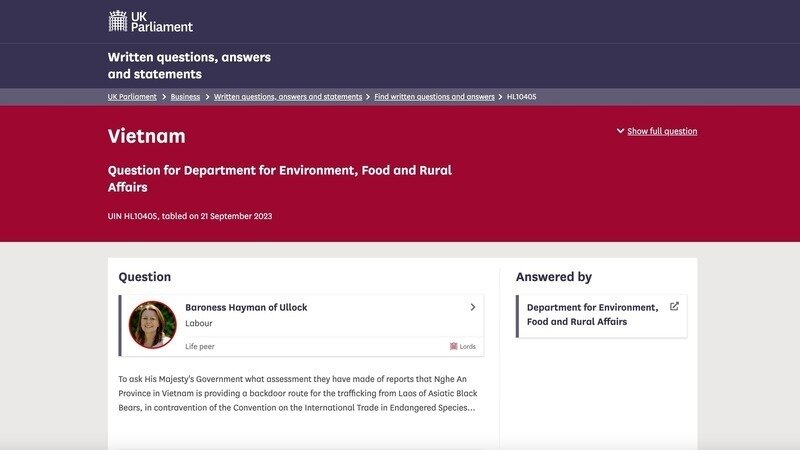The height and width of the screenshot is (450, 800).
Task: Expand with the Show full question link
Action: pos(662,131)
